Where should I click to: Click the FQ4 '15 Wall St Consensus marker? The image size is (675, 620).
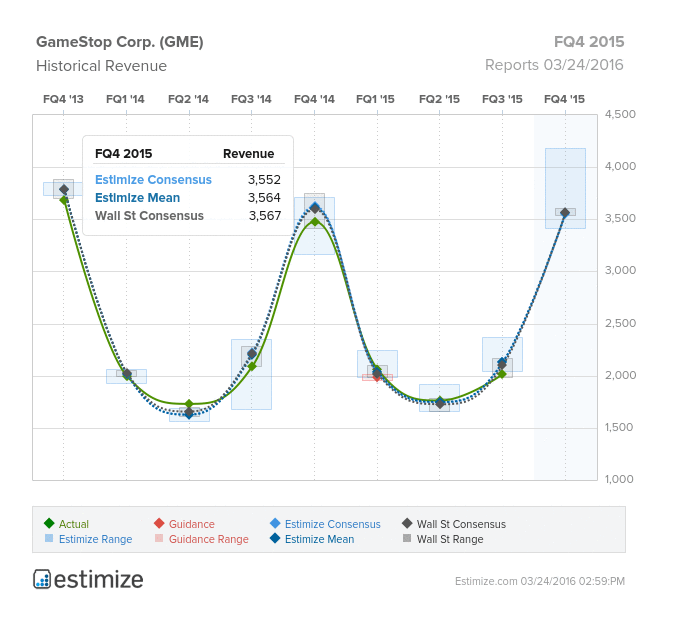point(565,213)
